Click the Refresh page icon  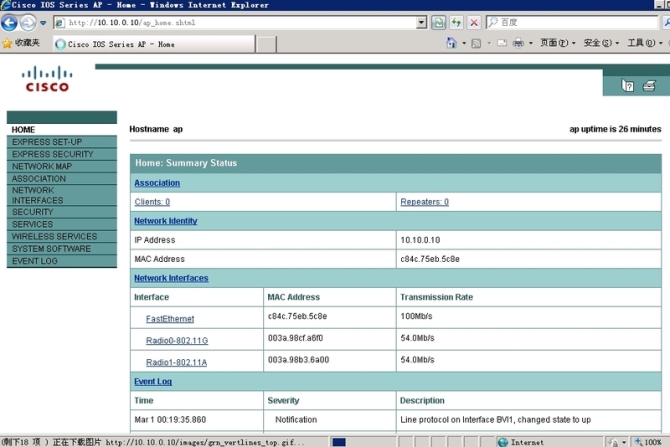point(456,22)
